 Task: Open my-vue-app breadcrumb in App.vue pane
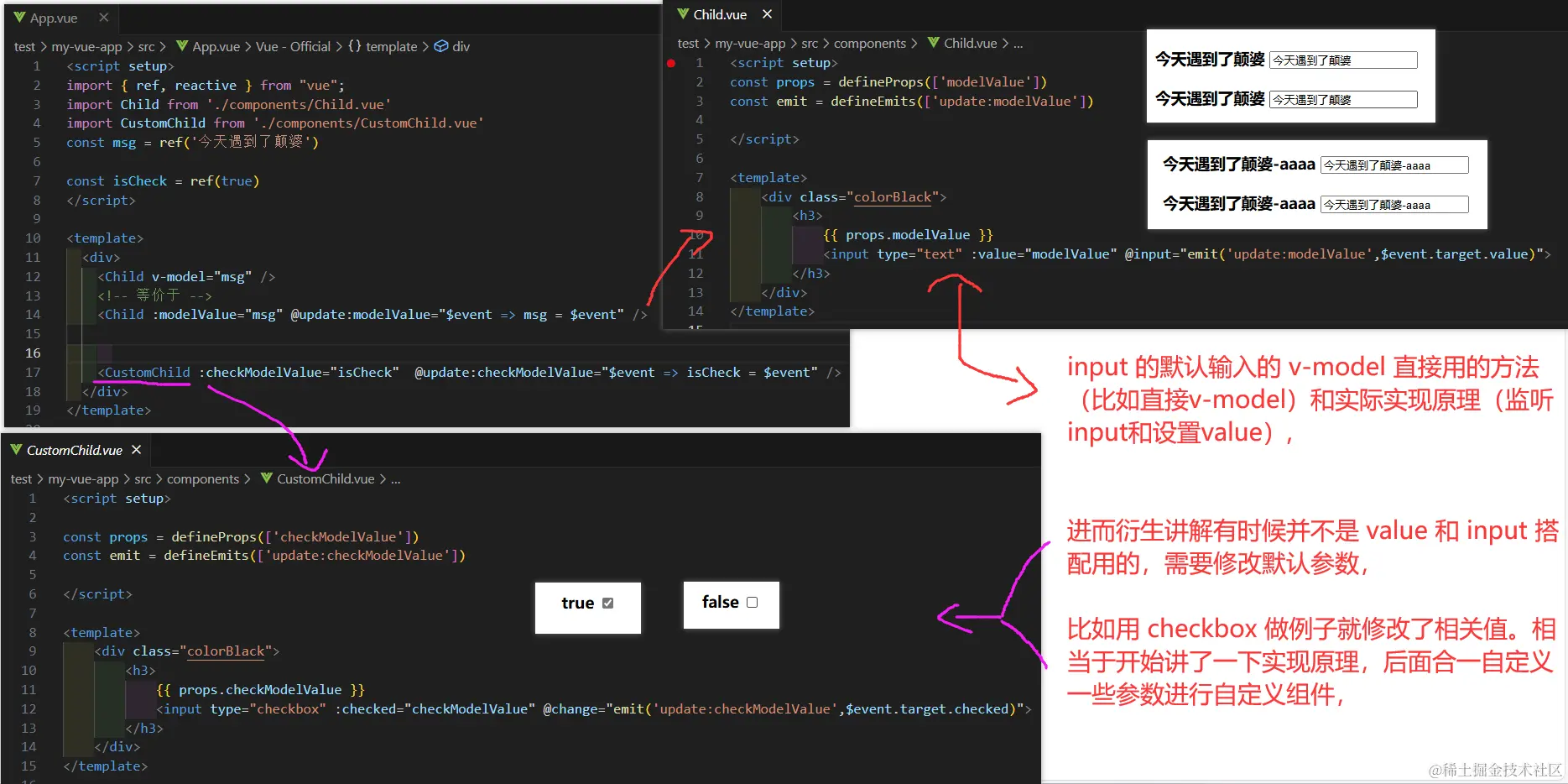[x=86, y=46]
